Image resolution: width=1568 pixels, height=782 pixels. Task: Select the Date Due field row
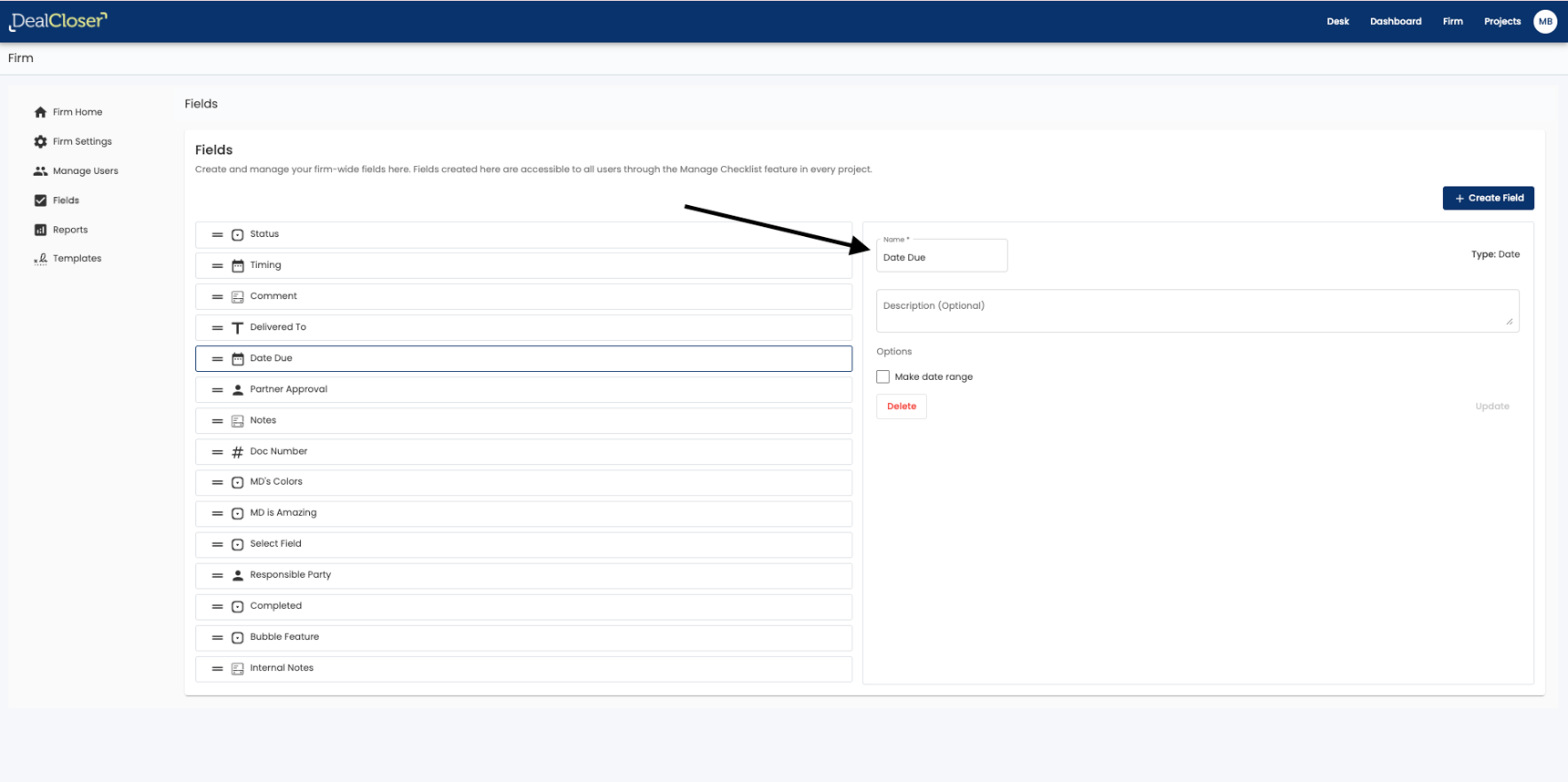[x=523, y=358]
